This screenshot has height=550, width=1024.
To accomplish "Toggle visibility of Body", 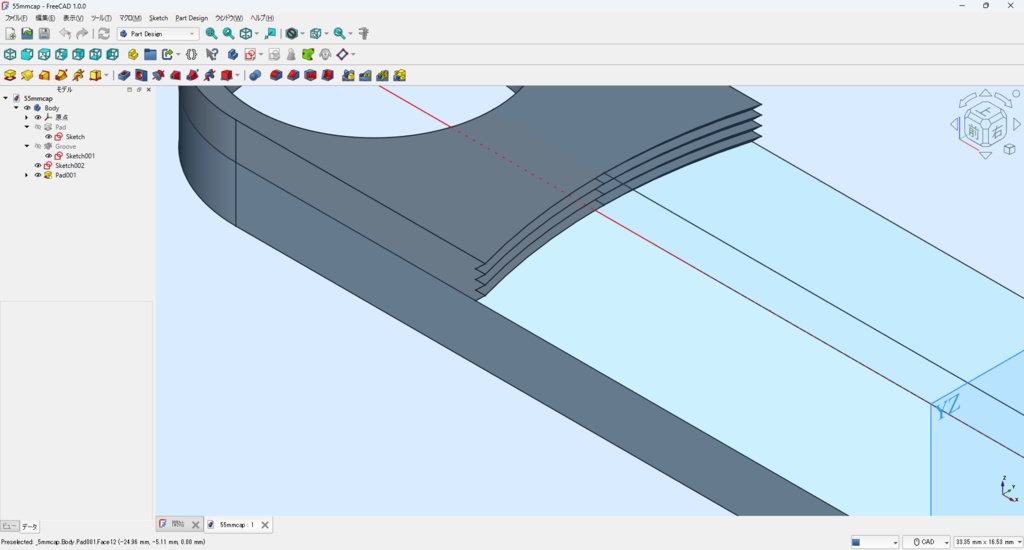I will point(27,108).
